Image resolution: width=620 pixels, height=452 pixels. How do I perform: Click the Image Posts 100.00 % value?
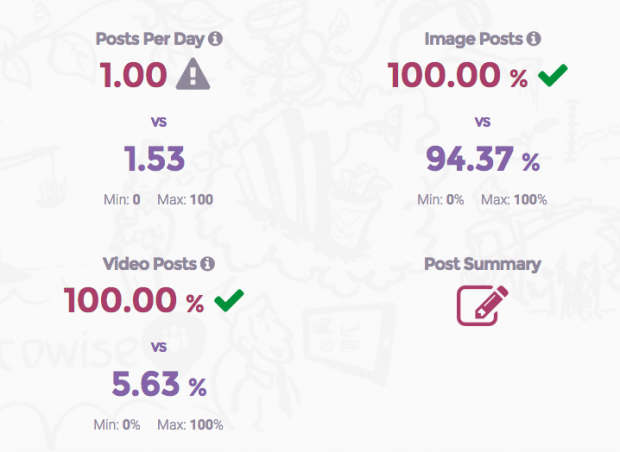[x=458, y=75]
